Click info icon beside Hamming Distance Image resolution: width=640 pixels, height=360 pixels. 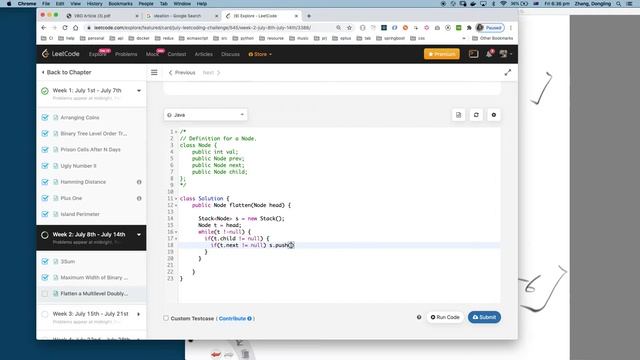click(139, 182)
